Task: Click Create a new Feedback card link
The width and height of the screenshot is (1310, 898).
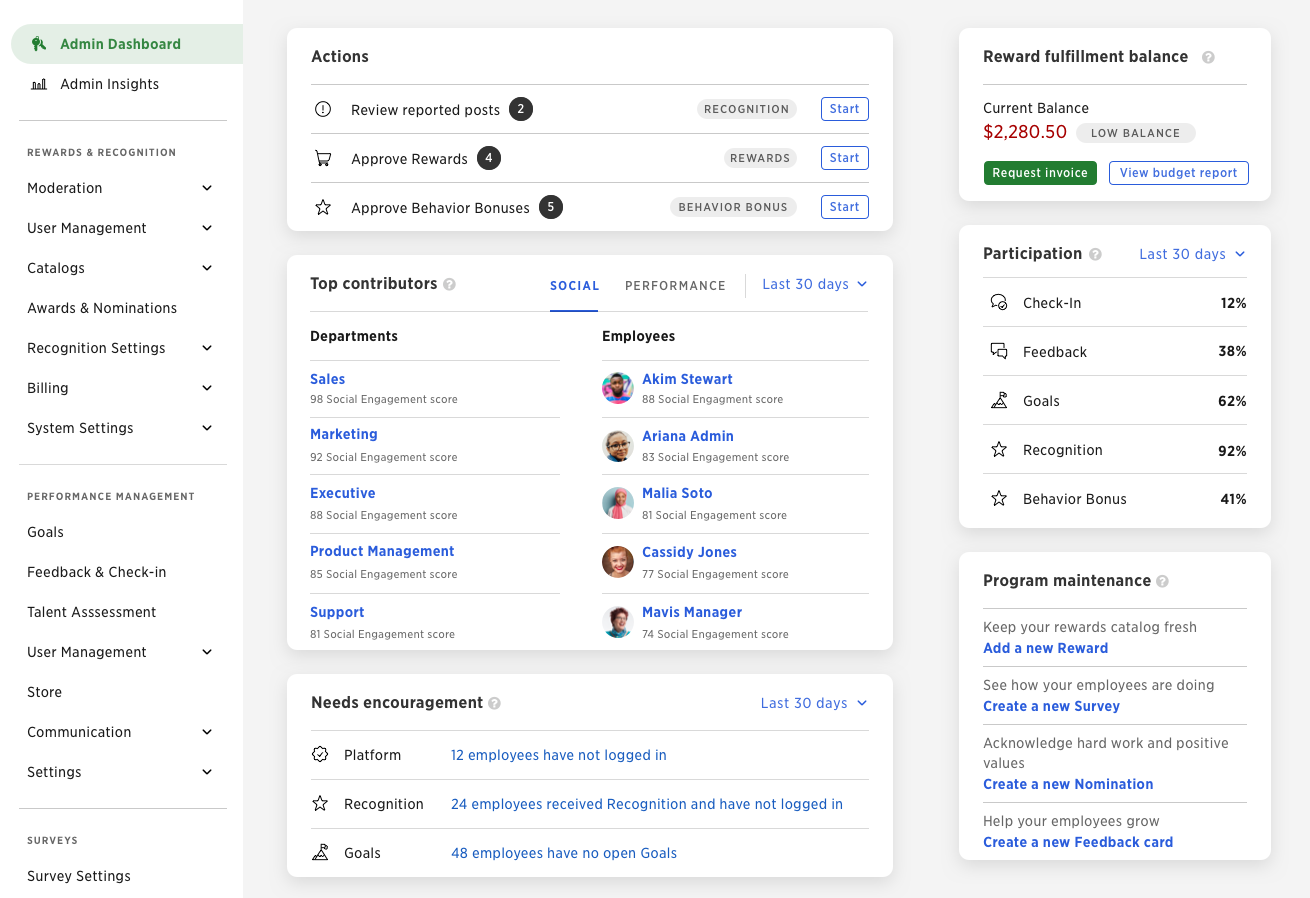Action: pyautogui.click(x=1079, y=842)
